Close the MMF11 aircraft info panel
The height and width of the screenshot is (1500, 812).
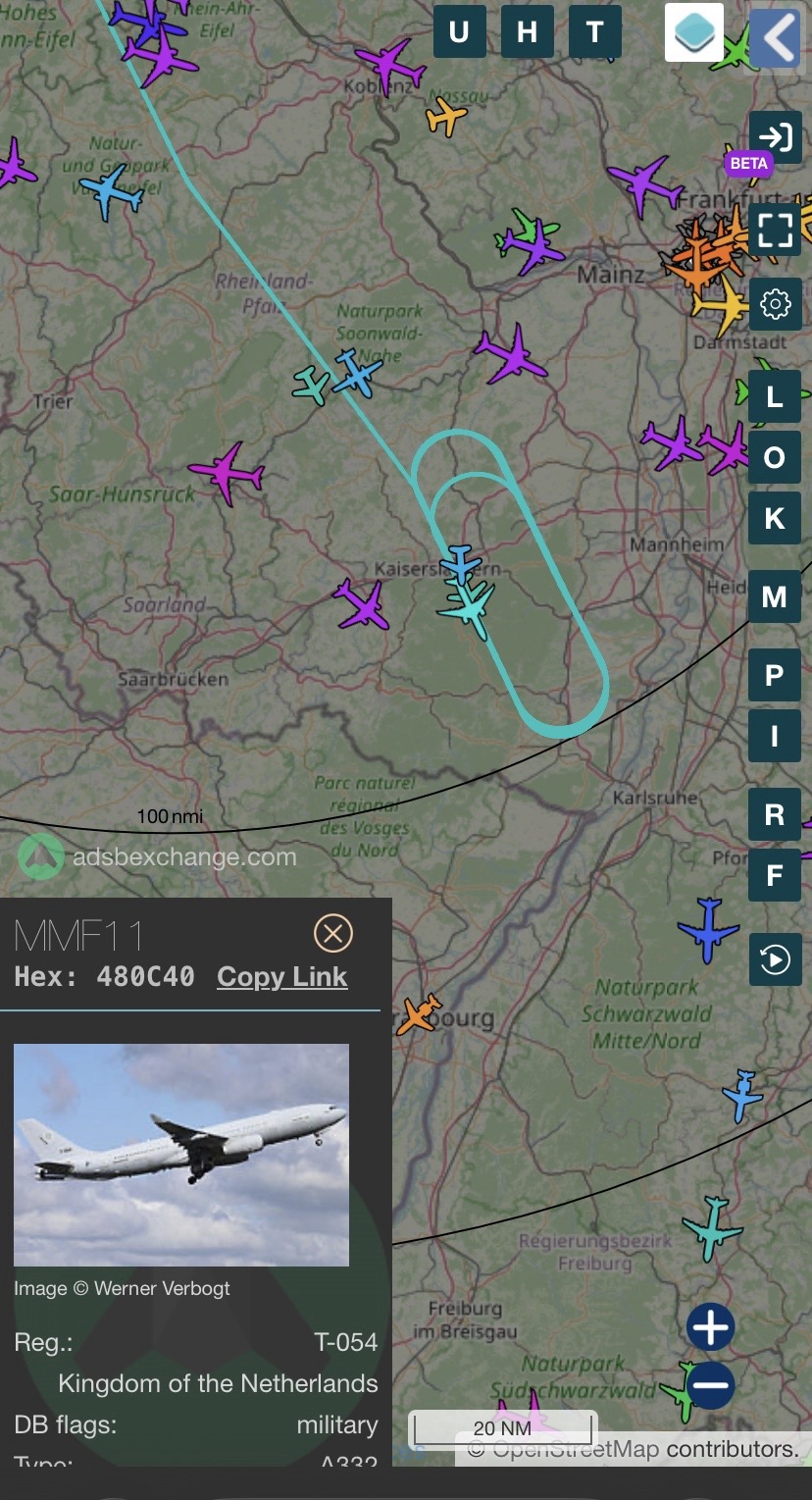point(333,933)
